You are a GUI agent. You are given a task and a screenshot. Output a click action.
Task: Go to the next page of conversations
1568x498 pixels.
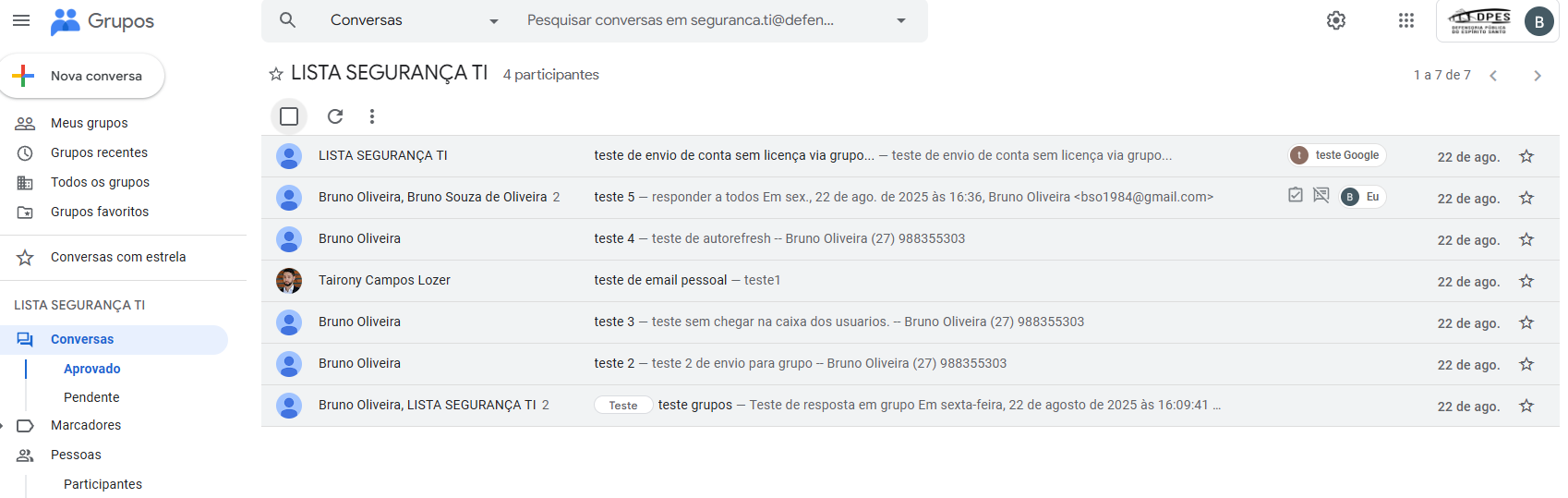[x=1538, y=76]
